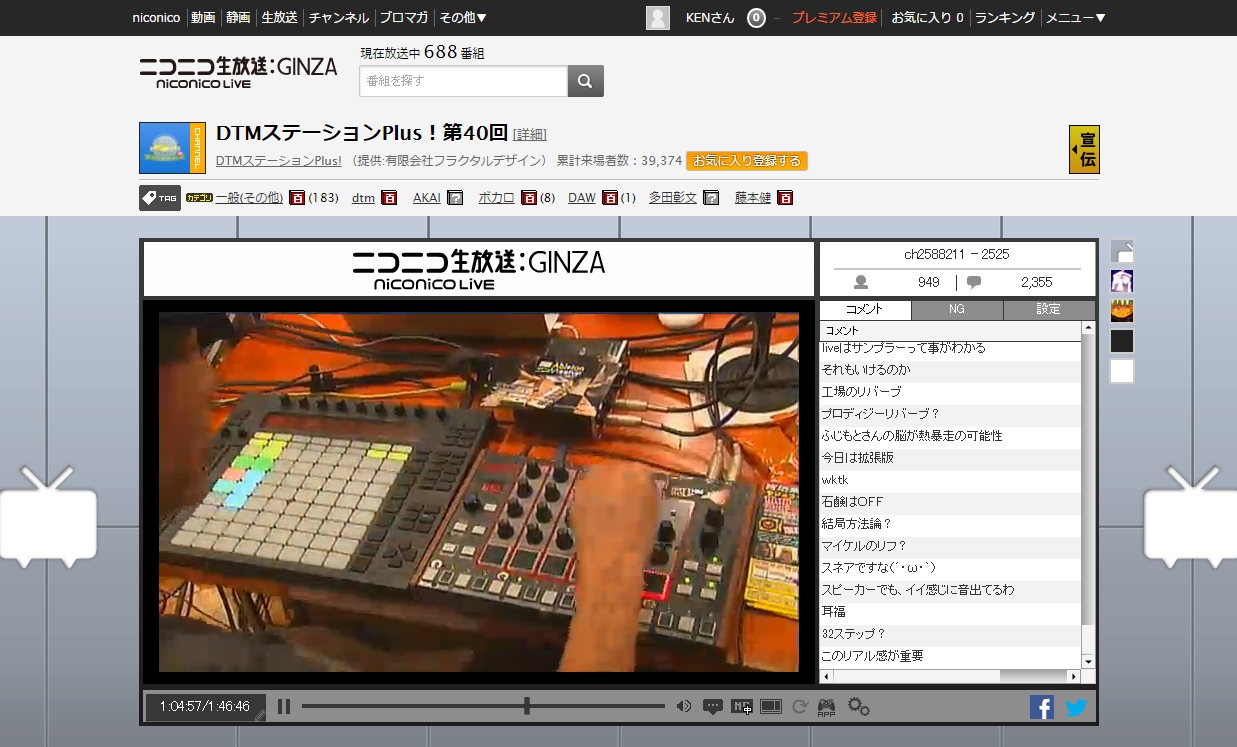1237x747 pixels.
Task: Open the 多田彰文 tag link
Action: pos(673,198)
